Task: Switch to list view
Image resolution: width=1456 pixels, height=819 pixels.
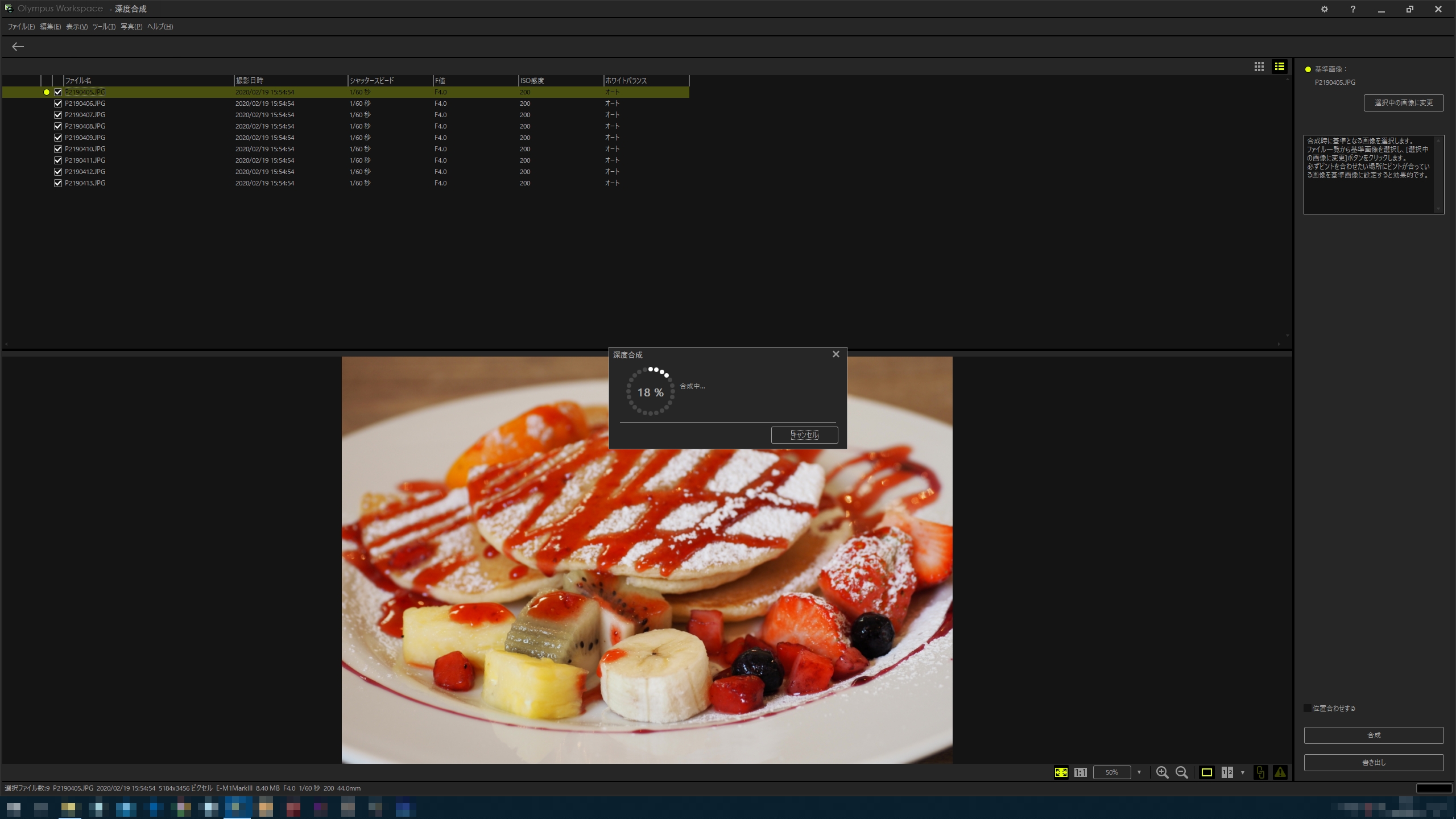Action: [1280, 67]
